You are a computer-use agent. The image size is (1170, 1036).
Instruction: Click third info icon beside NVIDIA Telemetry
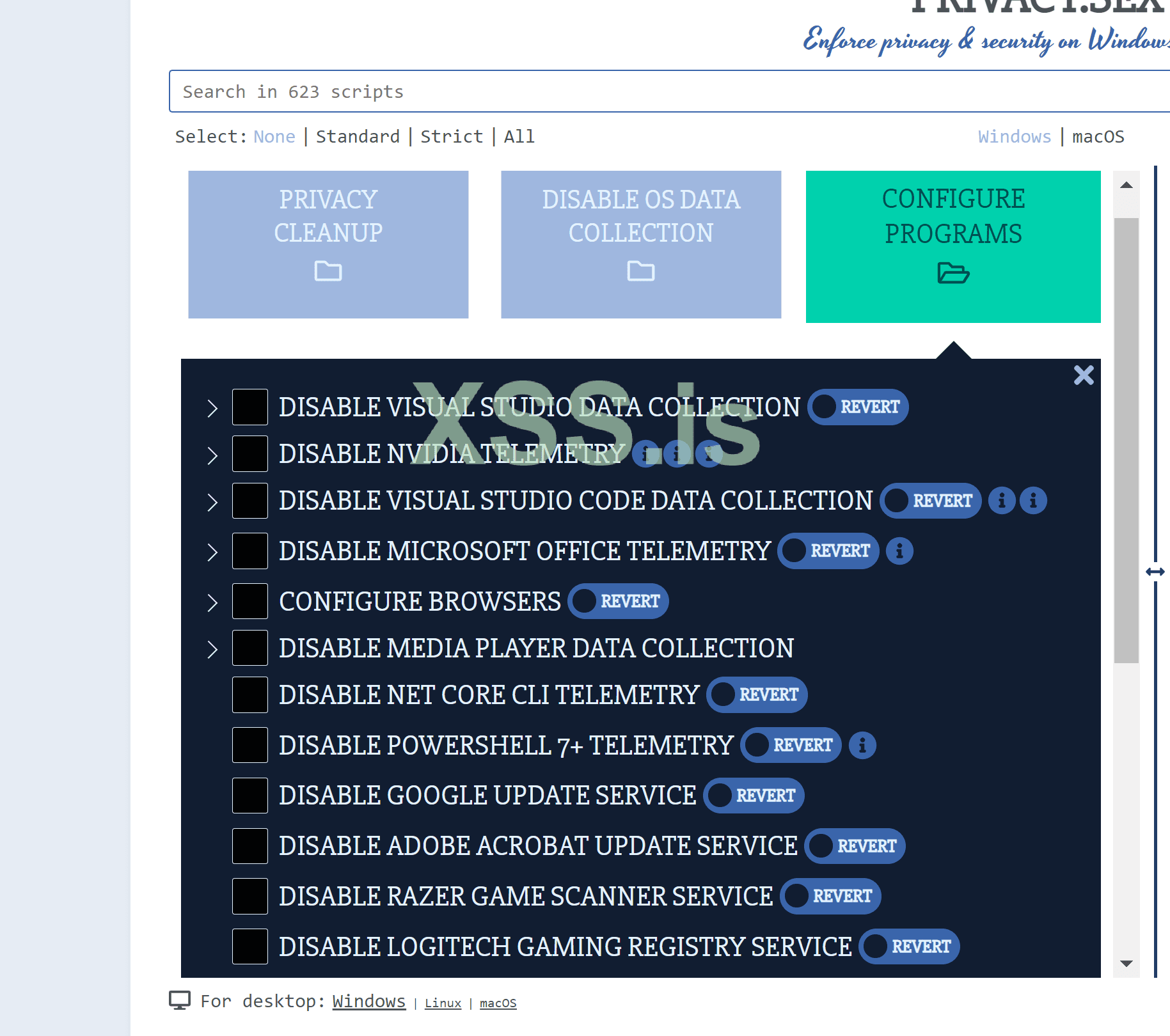point(709,454)
